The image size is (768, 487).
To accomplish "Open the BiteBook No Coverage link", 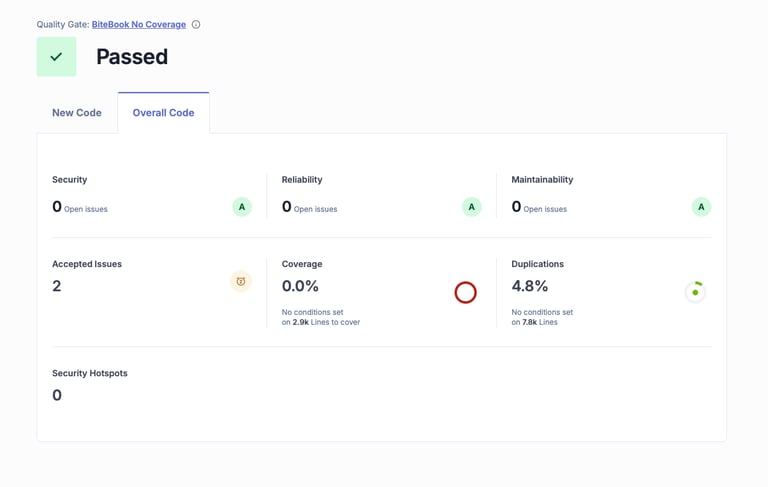I will (x=139, y=24).
